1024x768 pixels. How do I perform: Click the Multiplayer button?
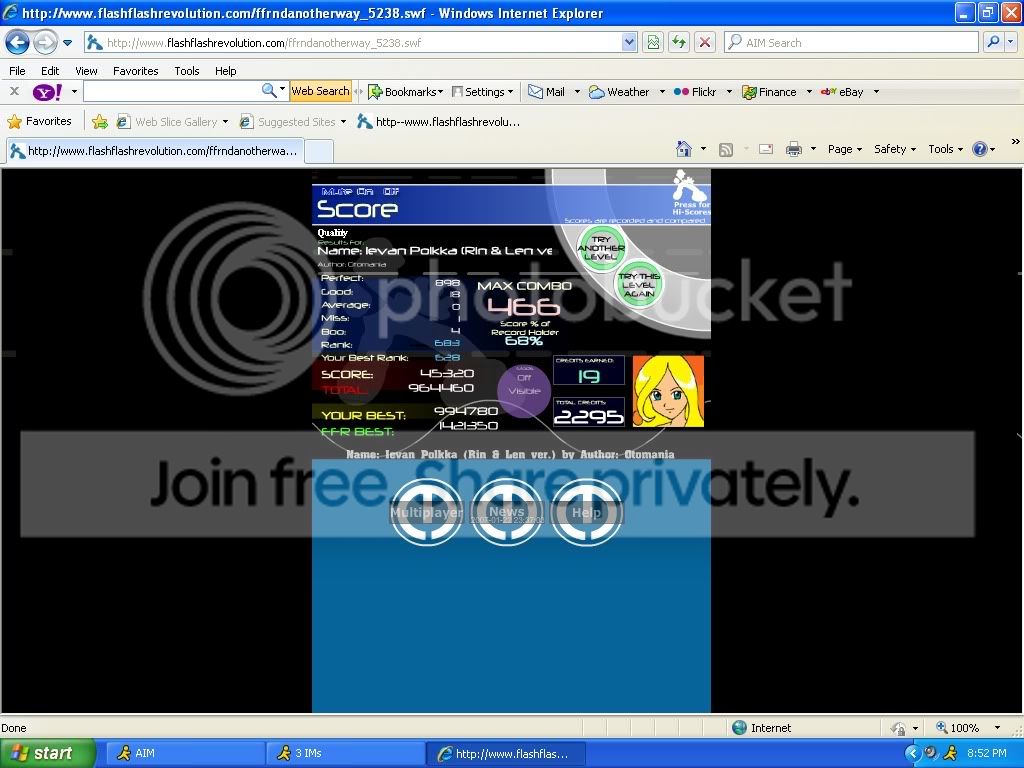[427, 512]
